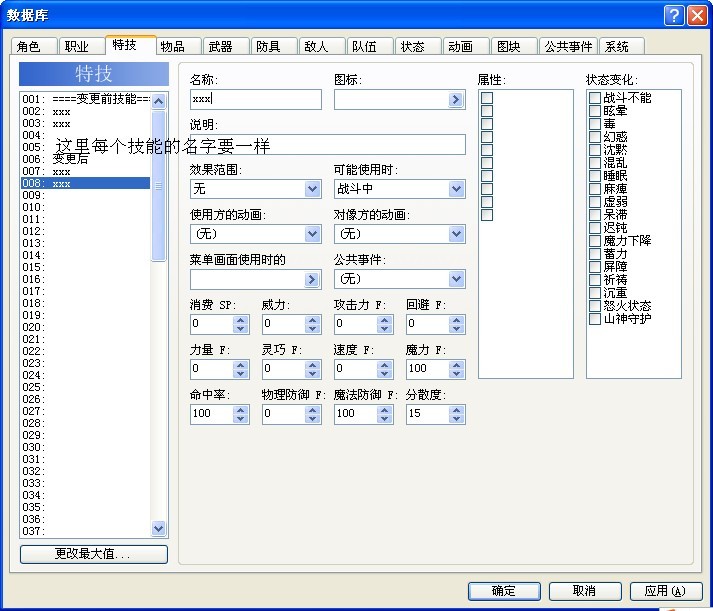This screenshot has height=611, width=713.
Task: Increase 物理防御 F value
Action: [x=312, y=410]
